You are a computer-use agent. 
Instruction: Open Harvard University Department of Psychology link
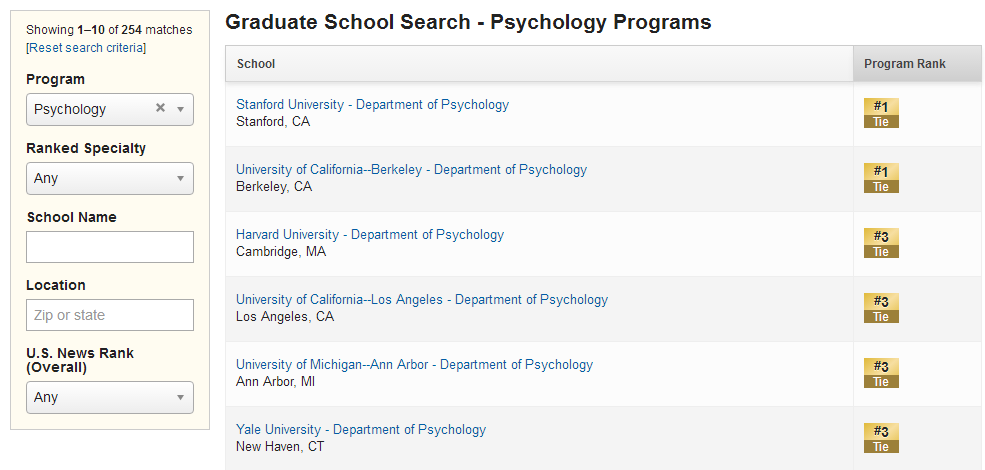(x=370, y=234)
